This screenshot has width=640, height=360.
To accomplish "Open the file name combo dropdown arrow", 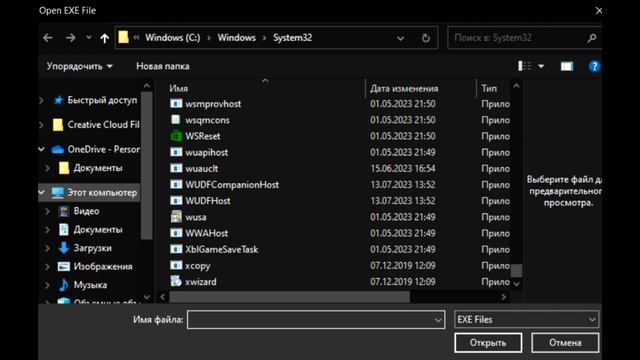I will point(438,320).
